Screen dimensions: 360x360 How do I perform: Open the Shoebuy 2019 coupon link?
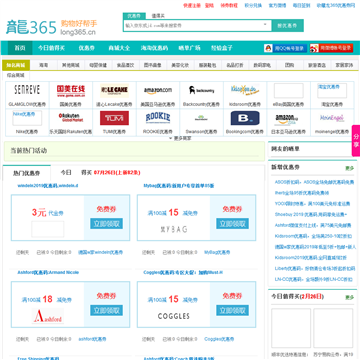311,214
